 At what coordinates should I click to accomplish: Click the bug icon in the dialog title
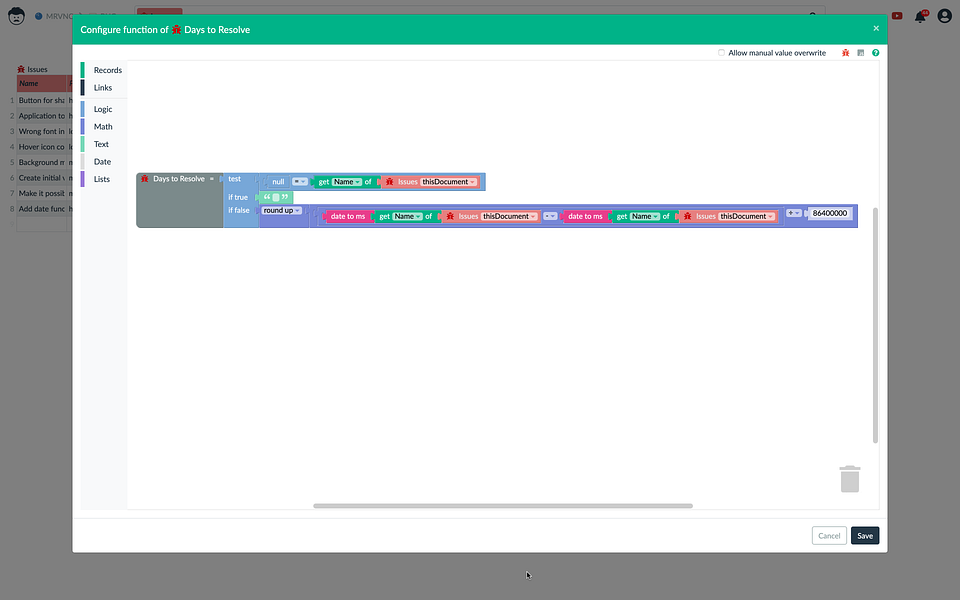pyautogui.click(x=176, y=29)
